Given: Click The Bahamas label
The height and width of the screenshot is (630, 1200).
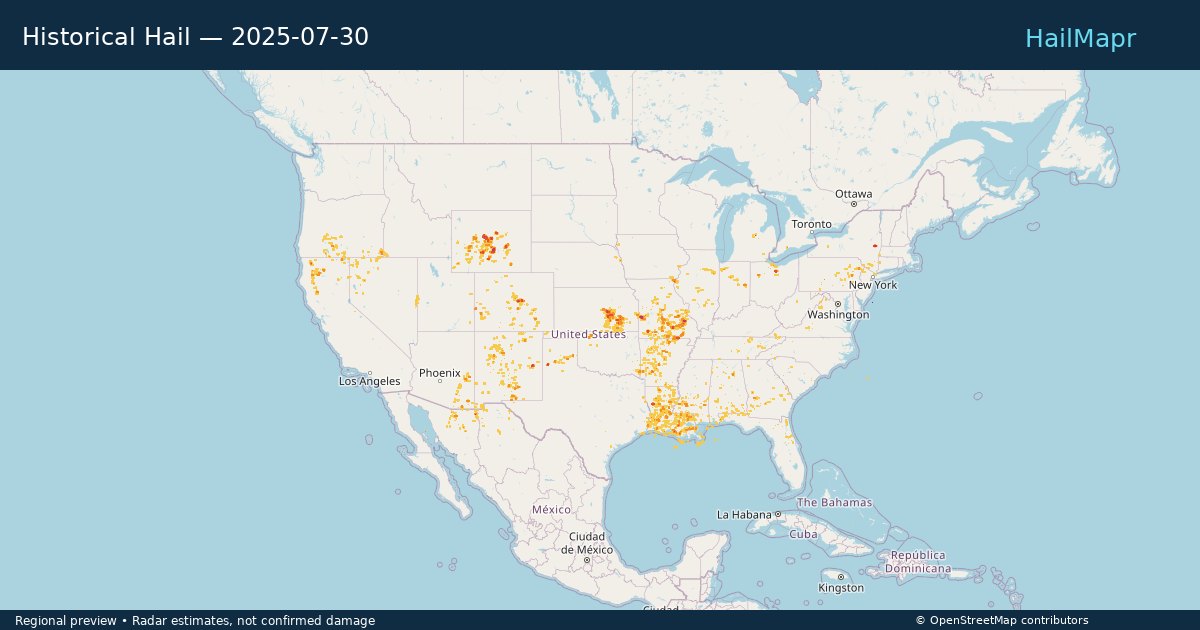Looking at the screenshot, I should (x=834, y=502).
